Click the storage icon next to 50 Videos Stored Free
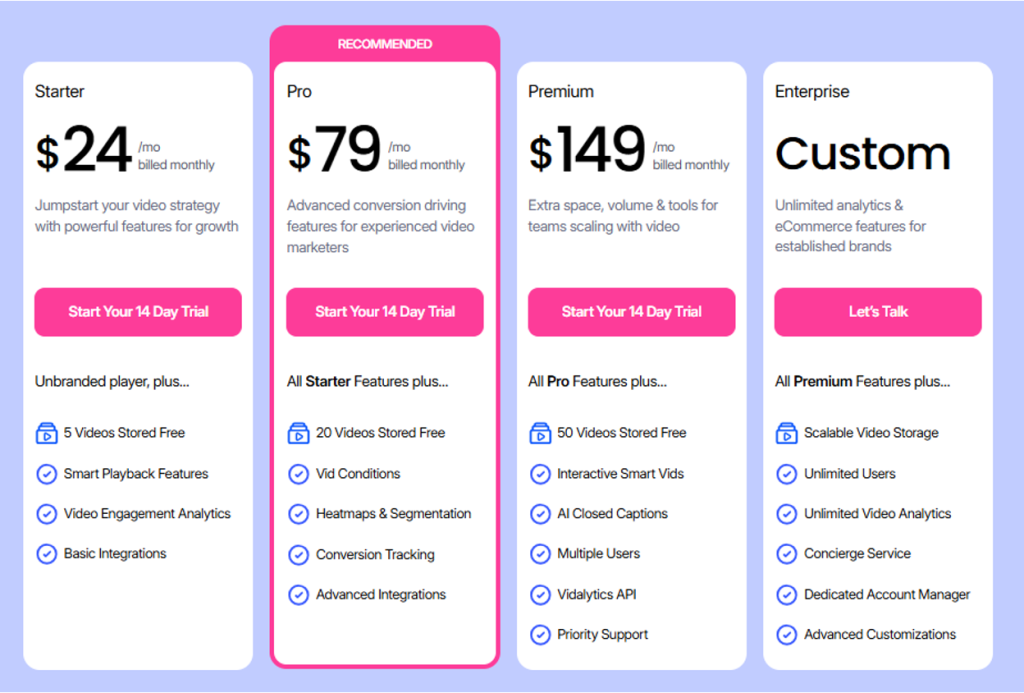1024x693 pixels. pyautogui.click(x=540, y=433)
